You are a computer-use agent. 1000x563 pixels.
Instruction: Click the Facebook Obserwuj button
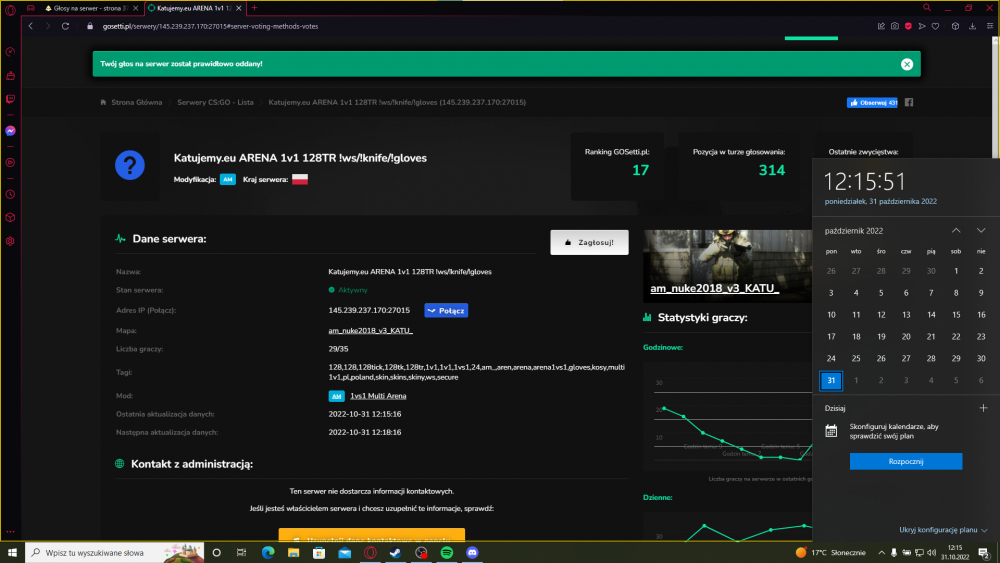(x=872, y=102)
